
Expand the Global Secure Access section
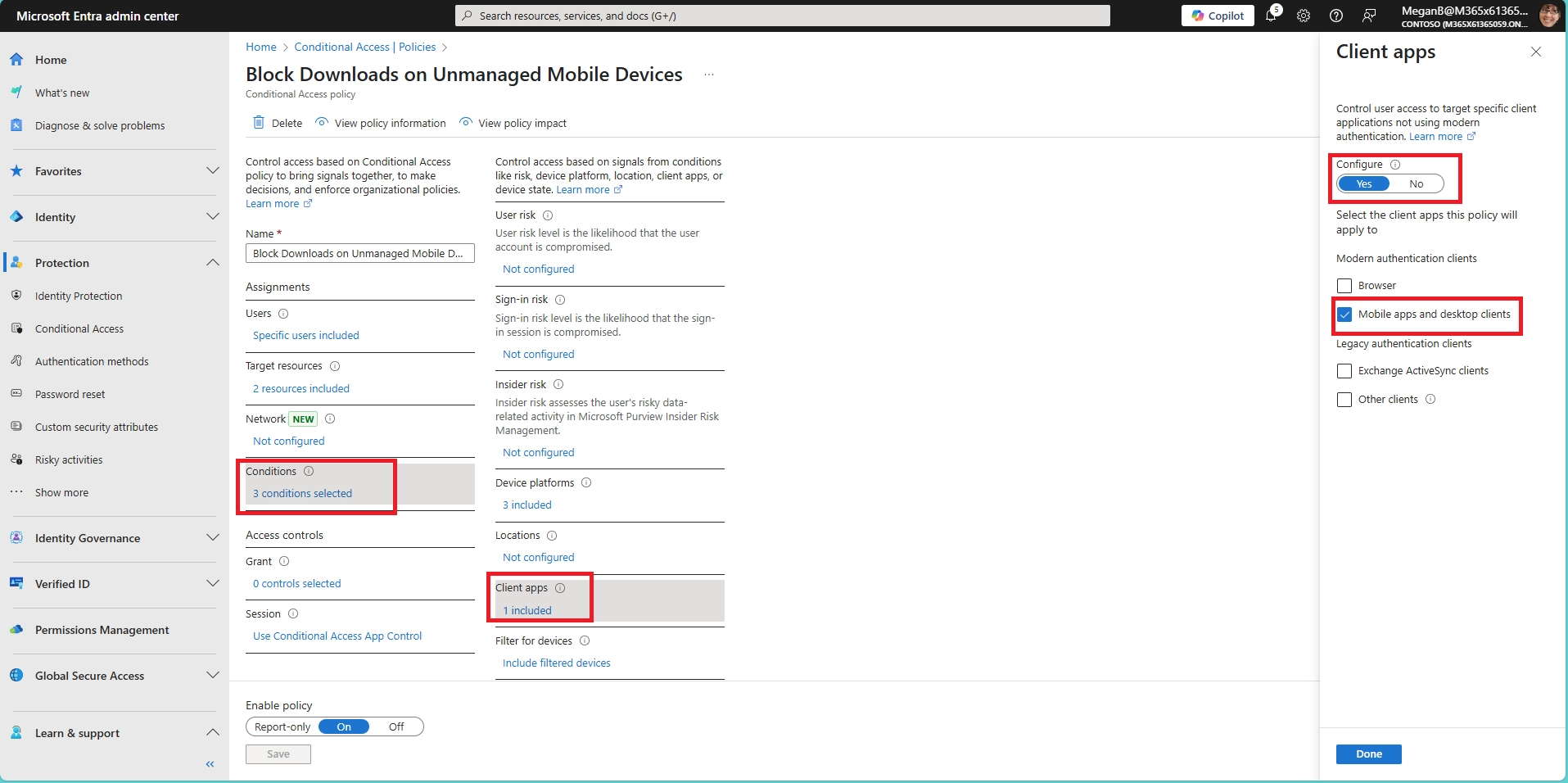115,676
